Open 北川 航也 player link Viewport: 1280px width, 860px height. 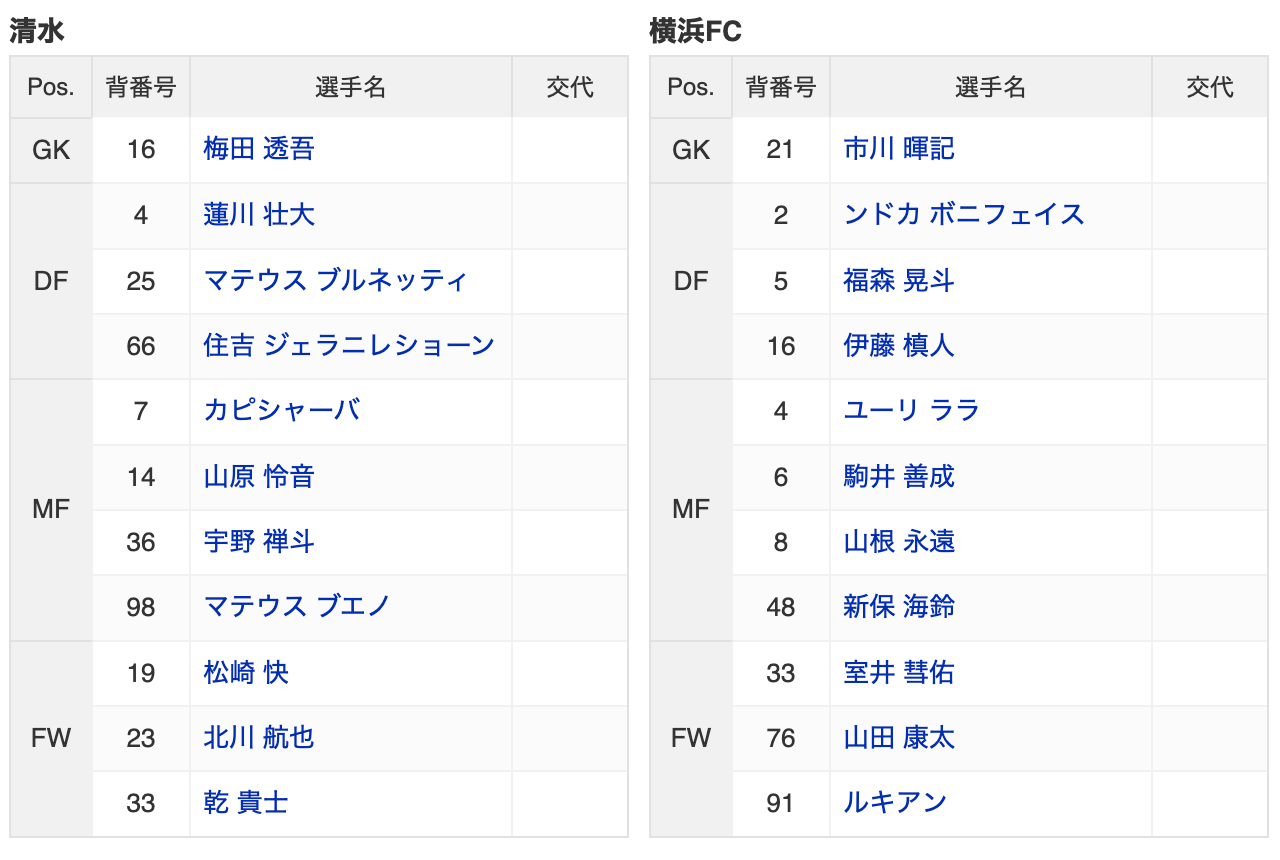(259, 738)
